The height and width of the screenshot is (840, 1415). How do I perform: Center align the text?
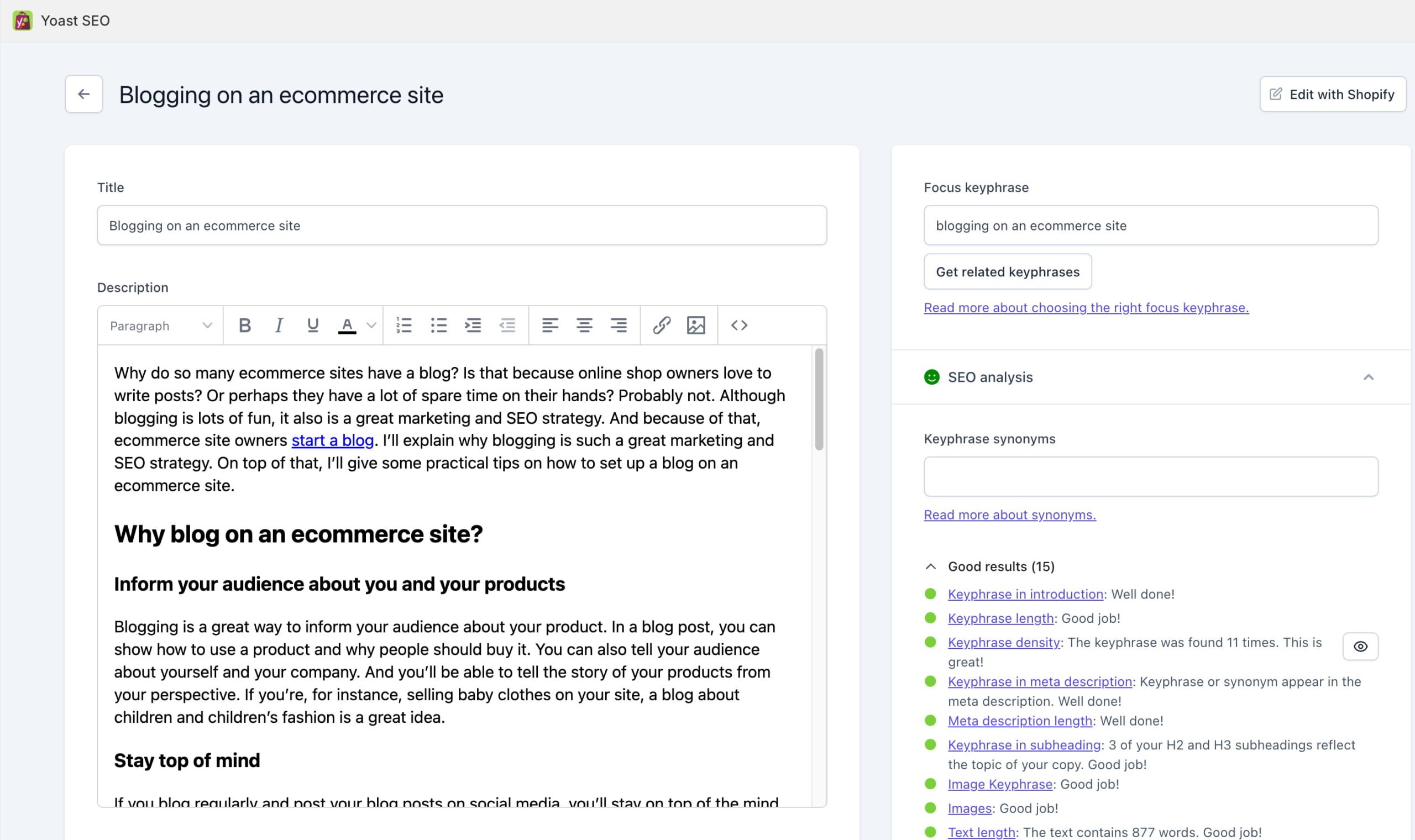584,326
